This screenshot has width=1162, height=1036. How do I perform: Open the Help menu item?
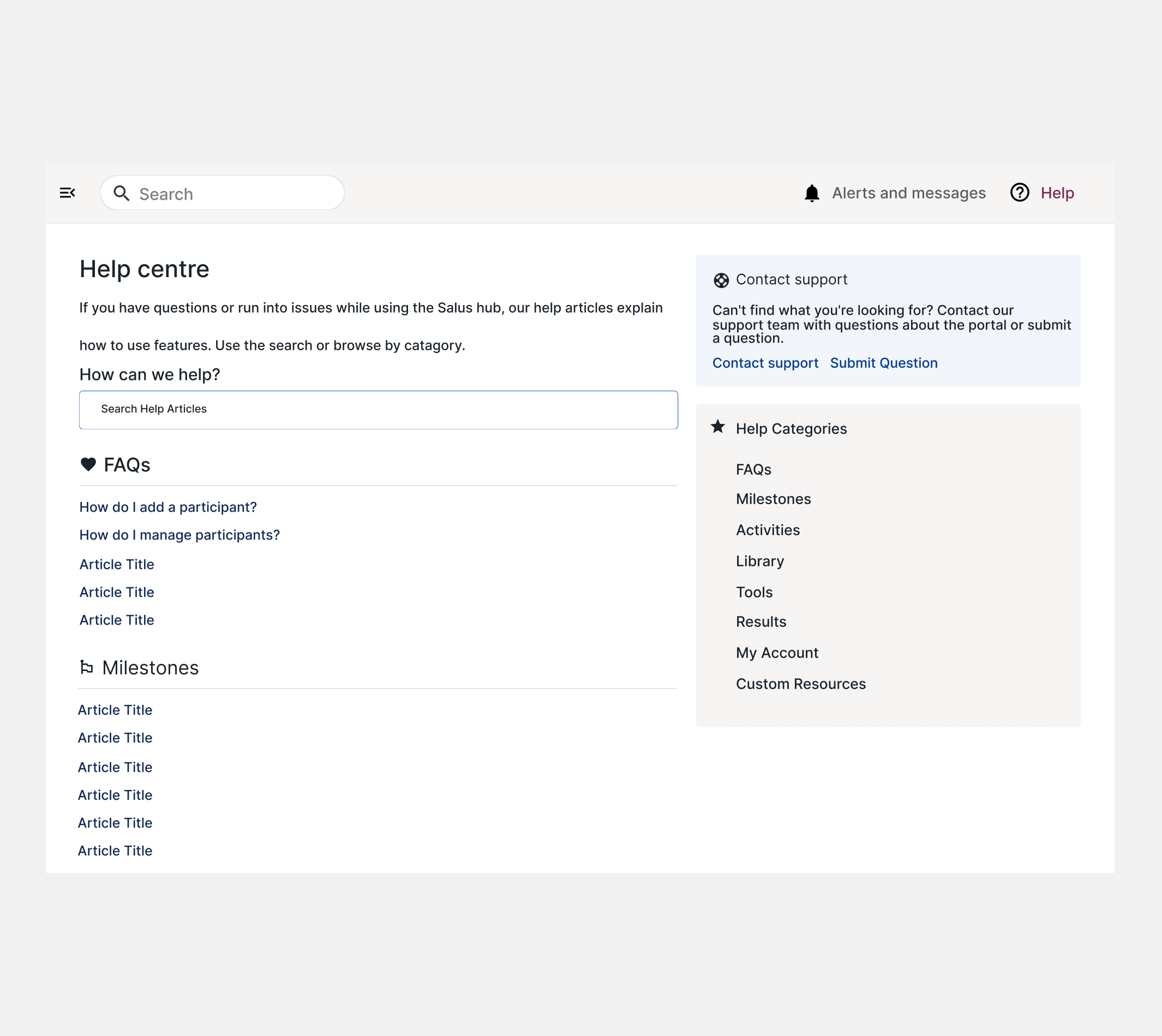[x=1057, y=194]
